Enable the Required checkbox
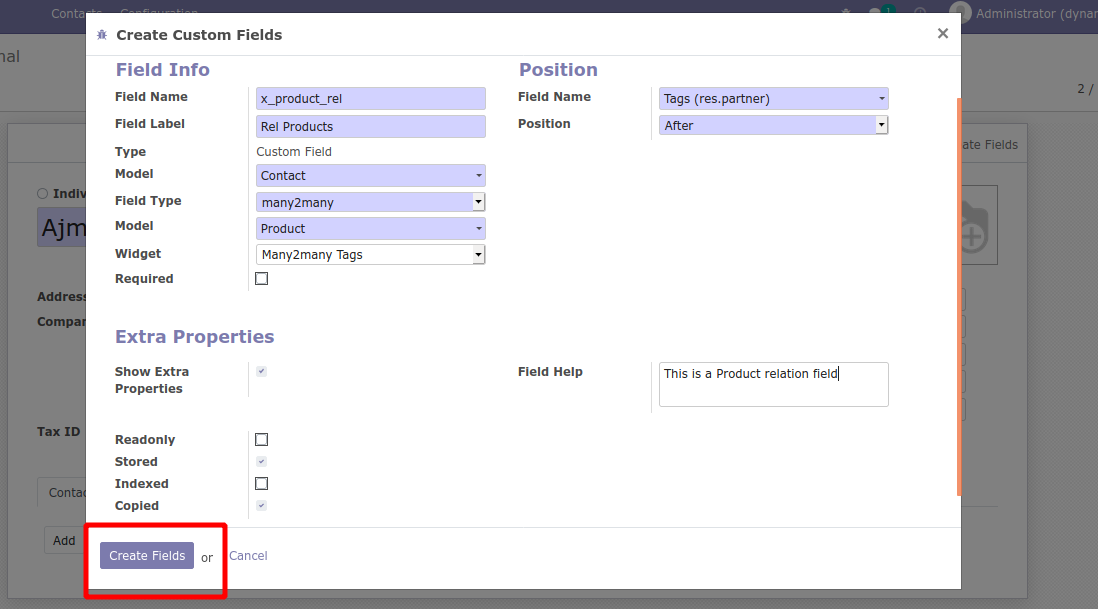This screenshot has height=609, width=1098. point(262,279)
